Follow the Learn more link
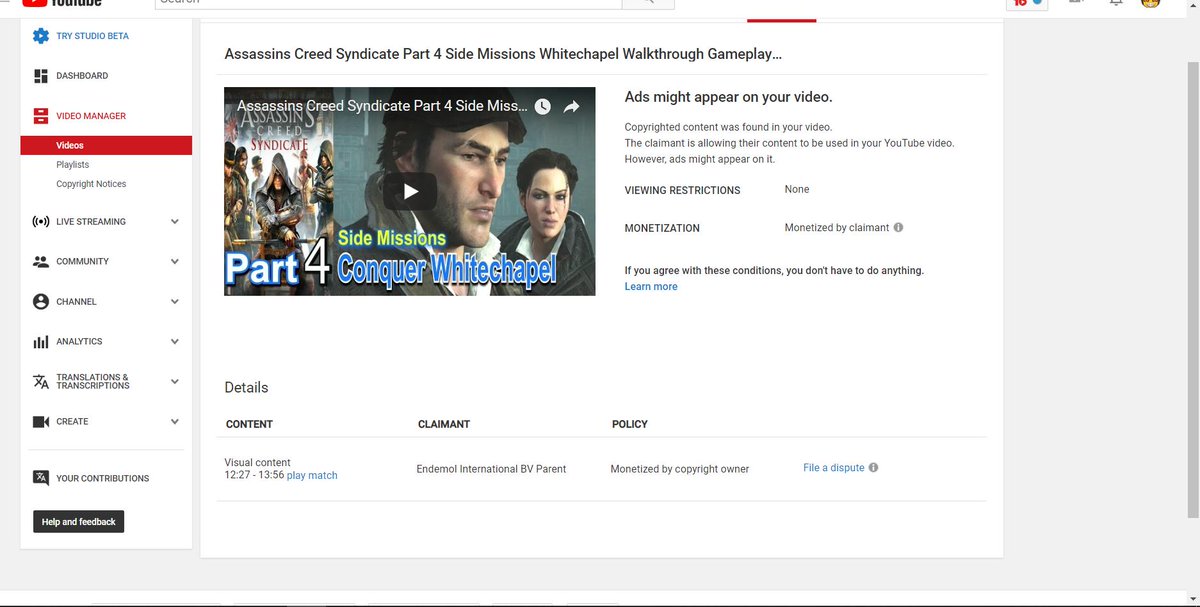Screen dimensions: 1200x607 pyautogui.click(x=651, y=287)
